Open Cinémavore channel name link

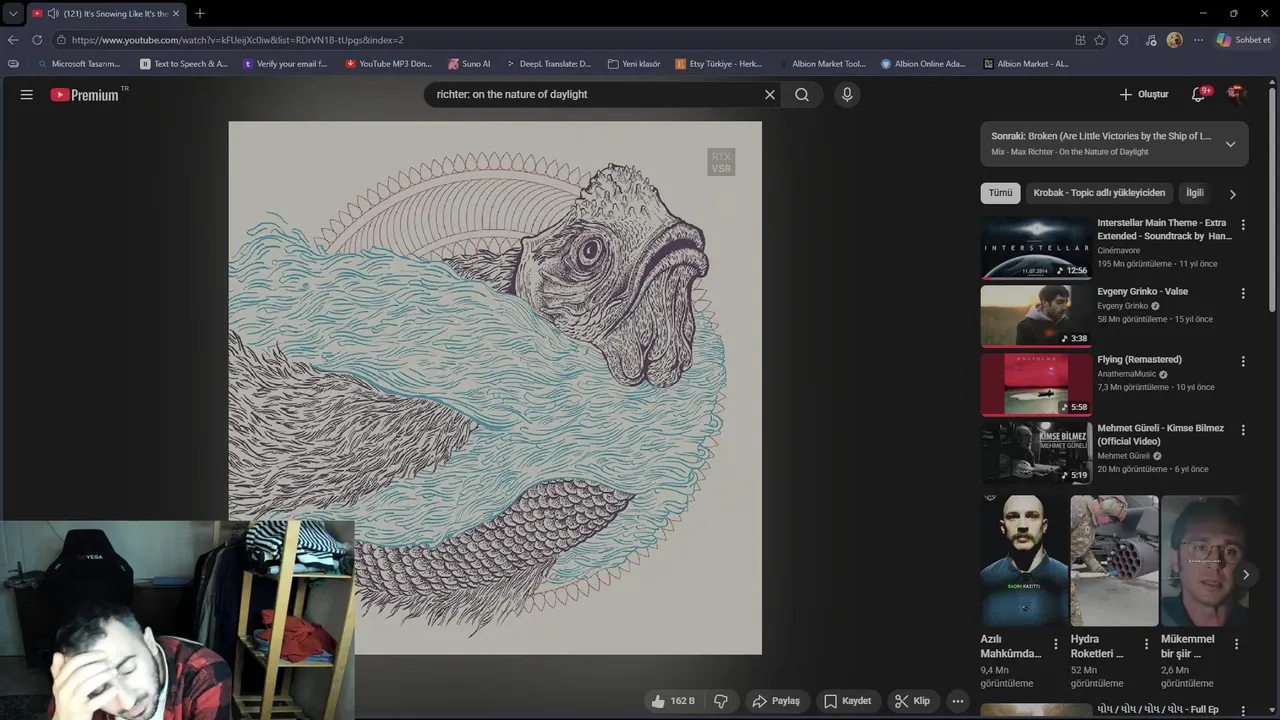tap(1118, 251)
